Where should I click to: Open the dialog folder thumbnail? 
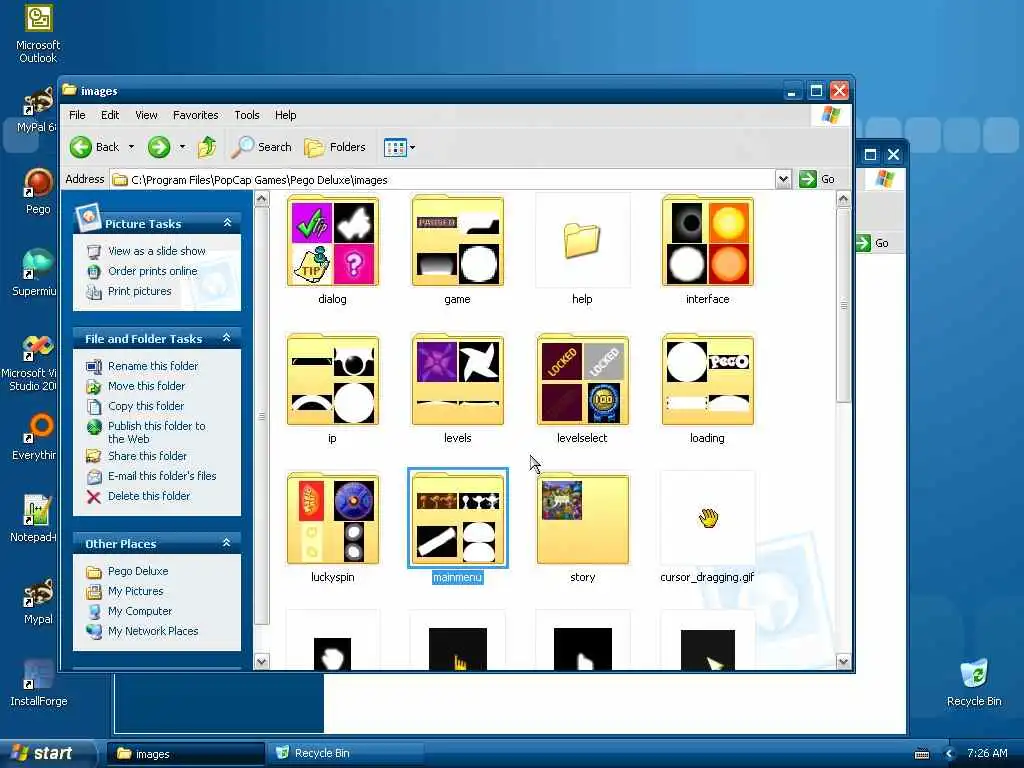332,240
